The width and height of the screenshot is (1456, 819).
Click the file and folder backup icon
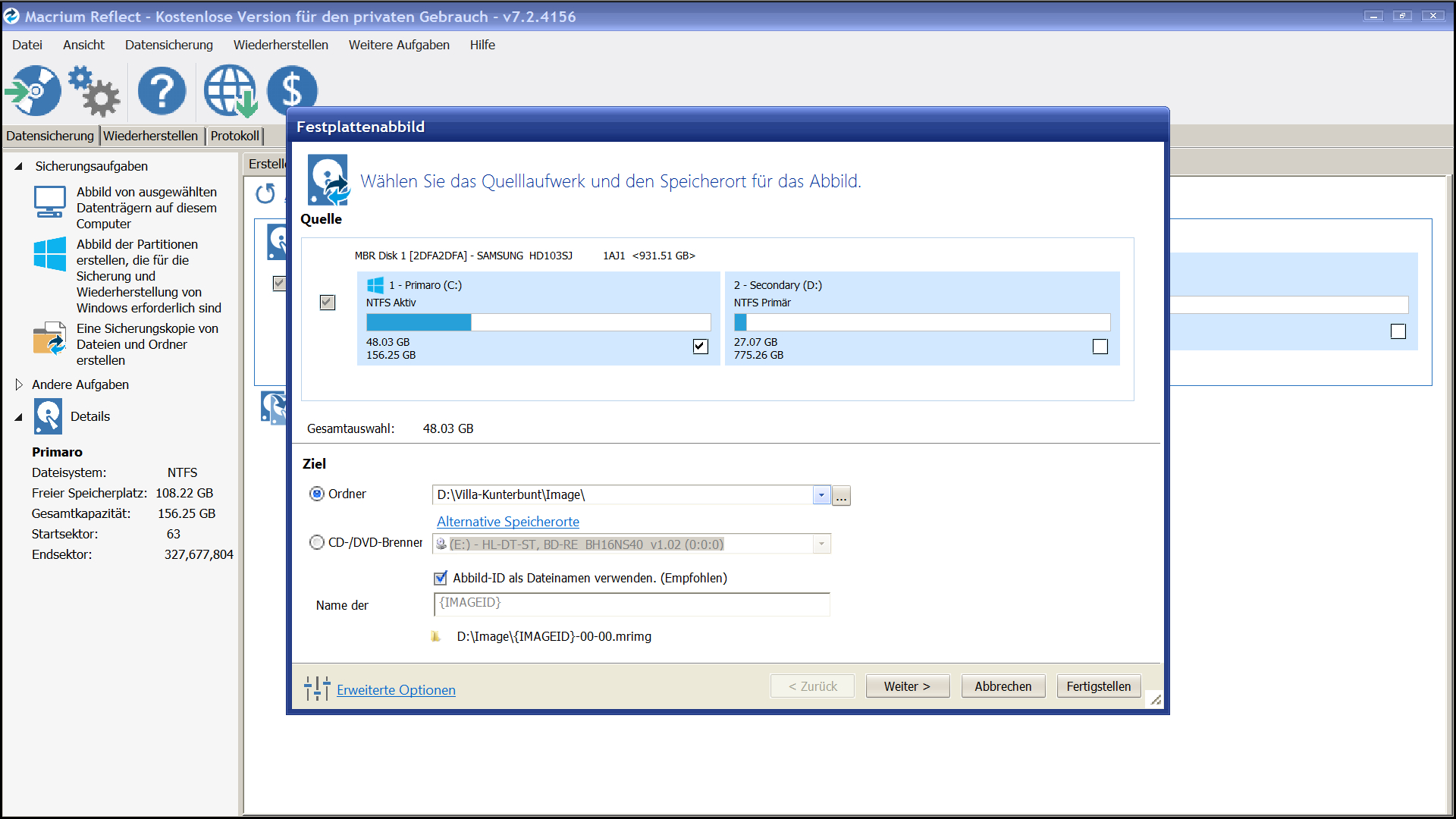[x=50, y=339]
